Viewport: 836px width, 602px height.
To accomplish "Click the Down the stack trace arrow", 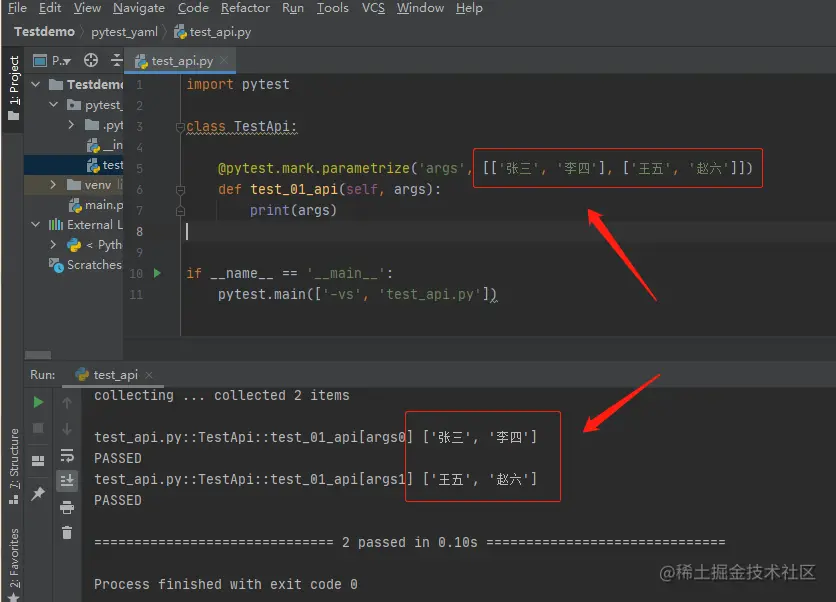I will pyautogui.click(x=67, y=429).
